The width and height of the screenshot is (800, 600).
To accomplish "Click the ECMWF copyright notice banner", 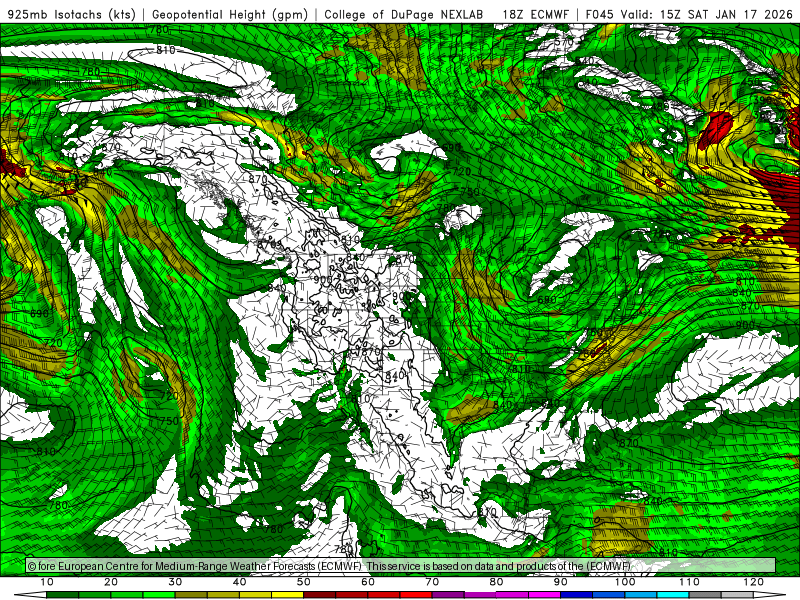I will [401, 566].
